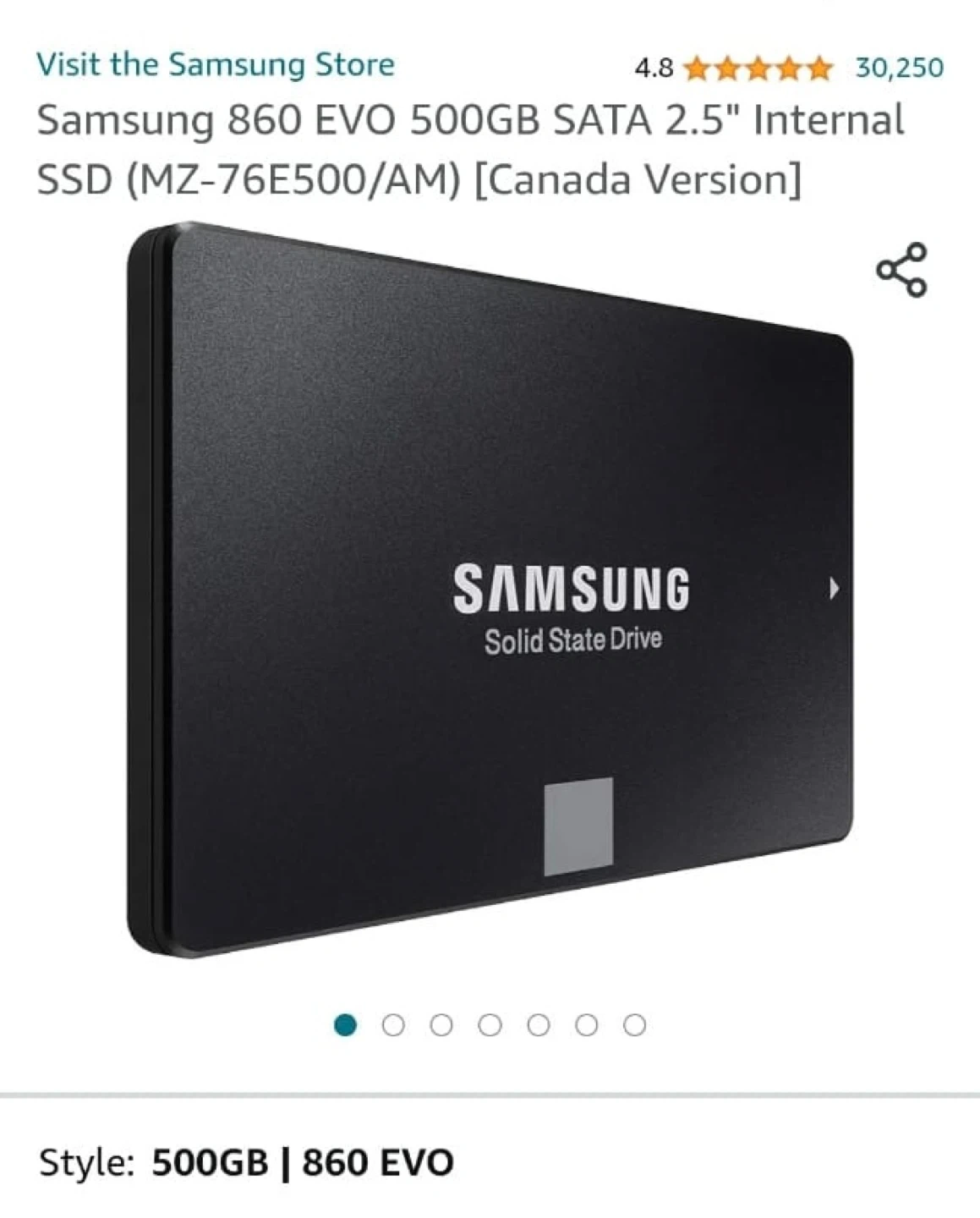980x1218 pixels.
Task: Show the sixth carousel image dot
Action: [x=586, y=1025]
